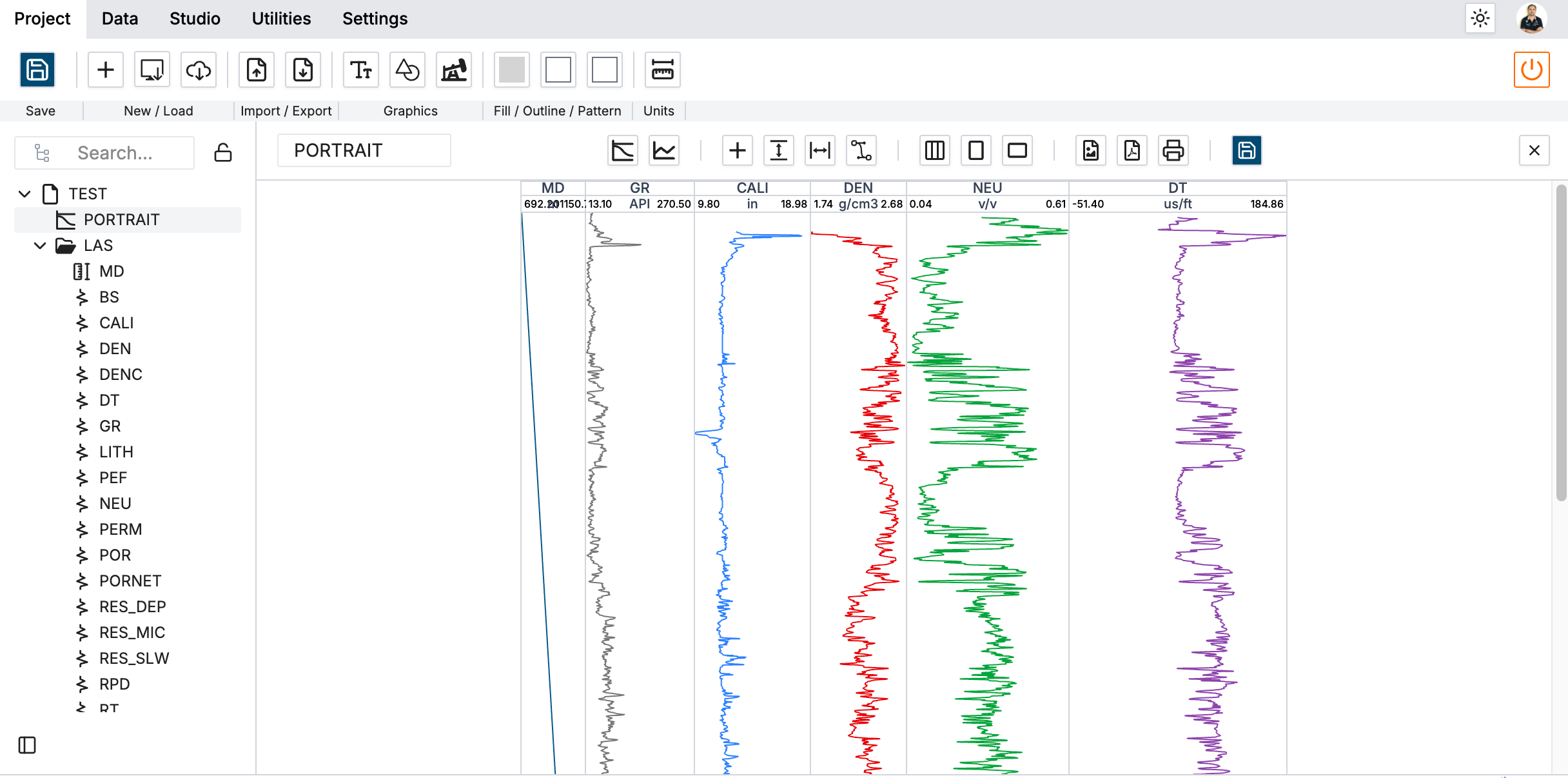Collapse the TEST project node

[x=24, y=193]
